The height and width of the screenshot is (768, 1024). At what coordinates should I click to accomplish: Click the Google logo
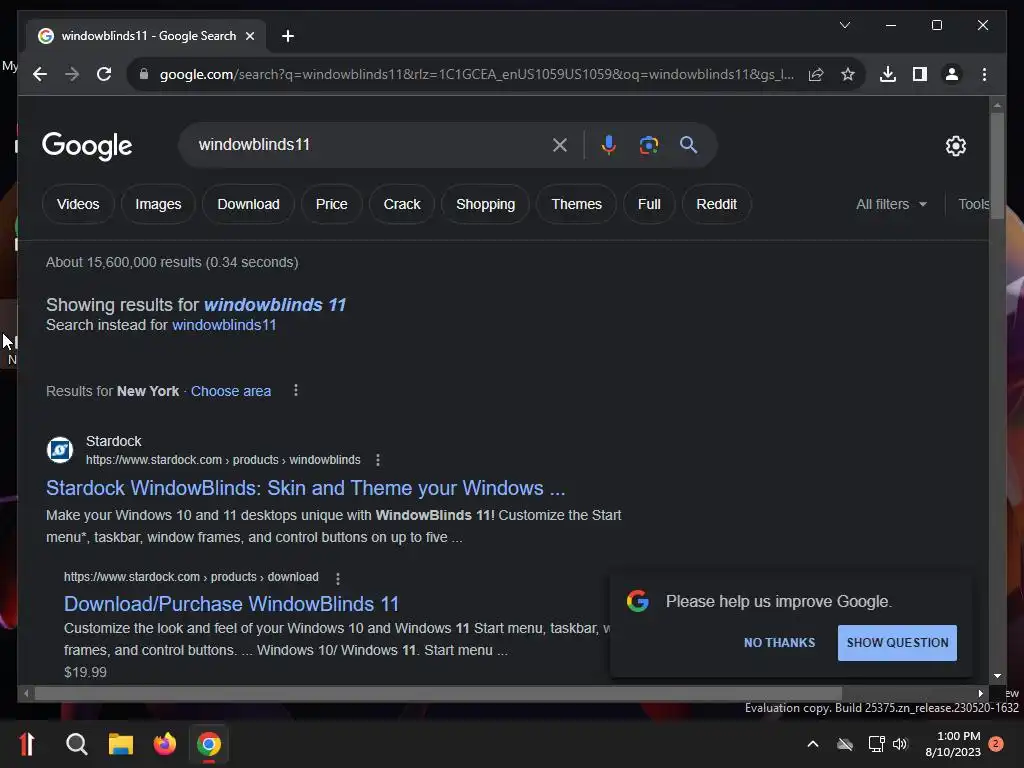pos(87,146)
